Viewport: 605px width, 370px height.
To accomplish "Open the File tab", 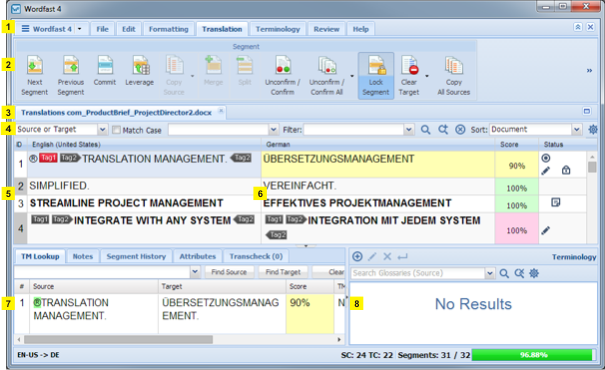I will (102, 29).
